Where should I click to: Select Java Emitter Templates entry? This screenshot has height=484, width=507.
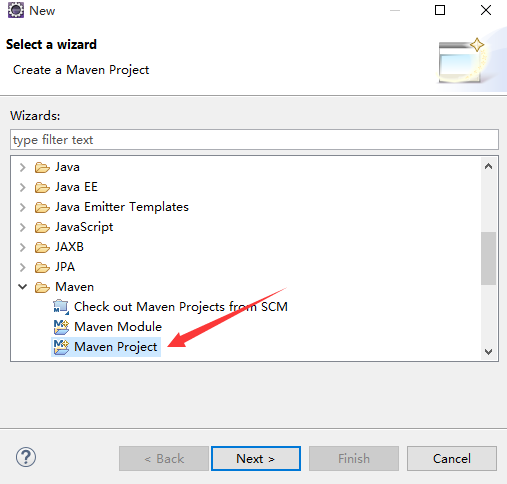click(x=122, y=207)
